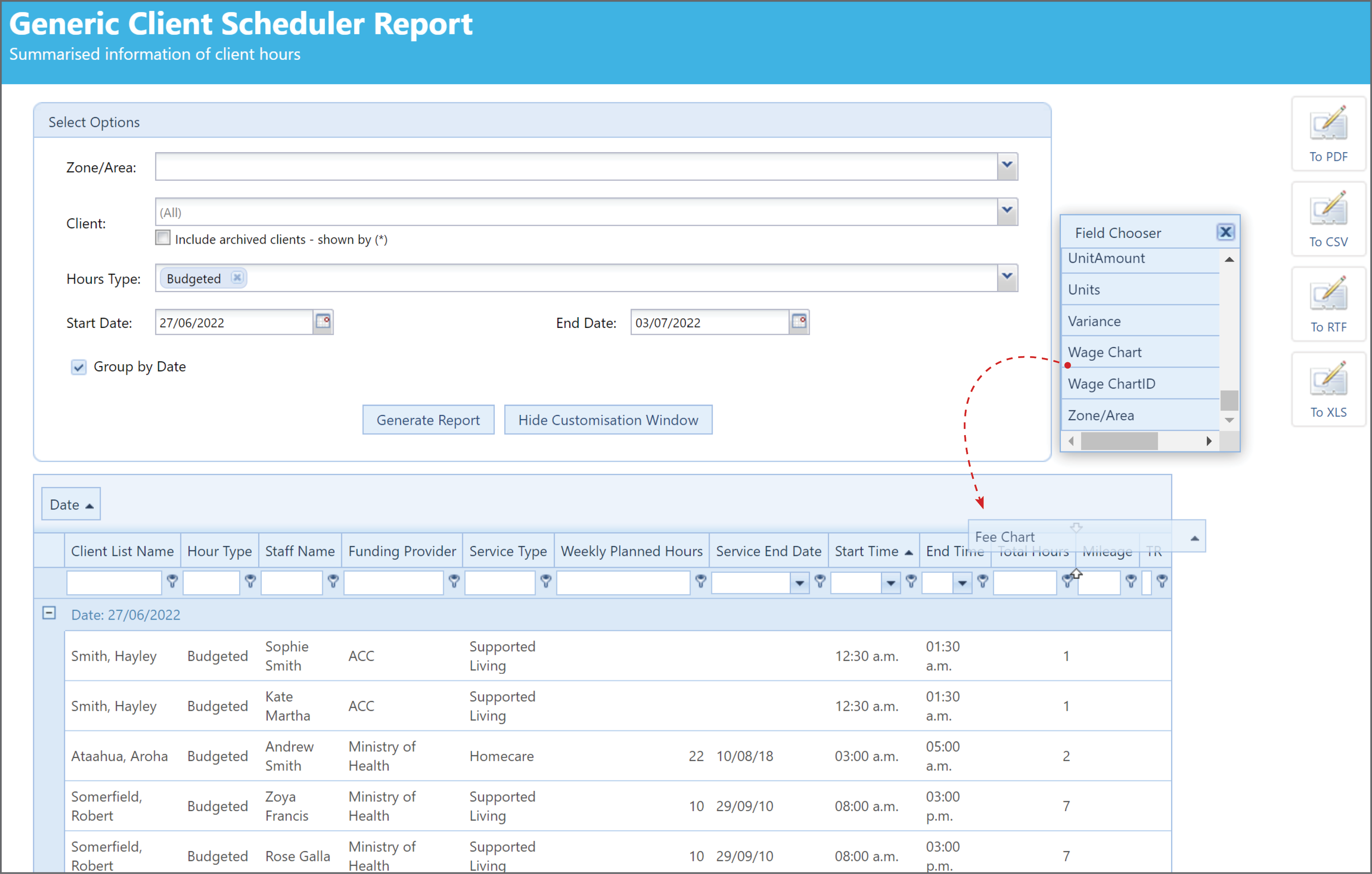1372x874 pixels.
Task: Click Funding Provider filter textbox
Action: [x=394, y=582]
